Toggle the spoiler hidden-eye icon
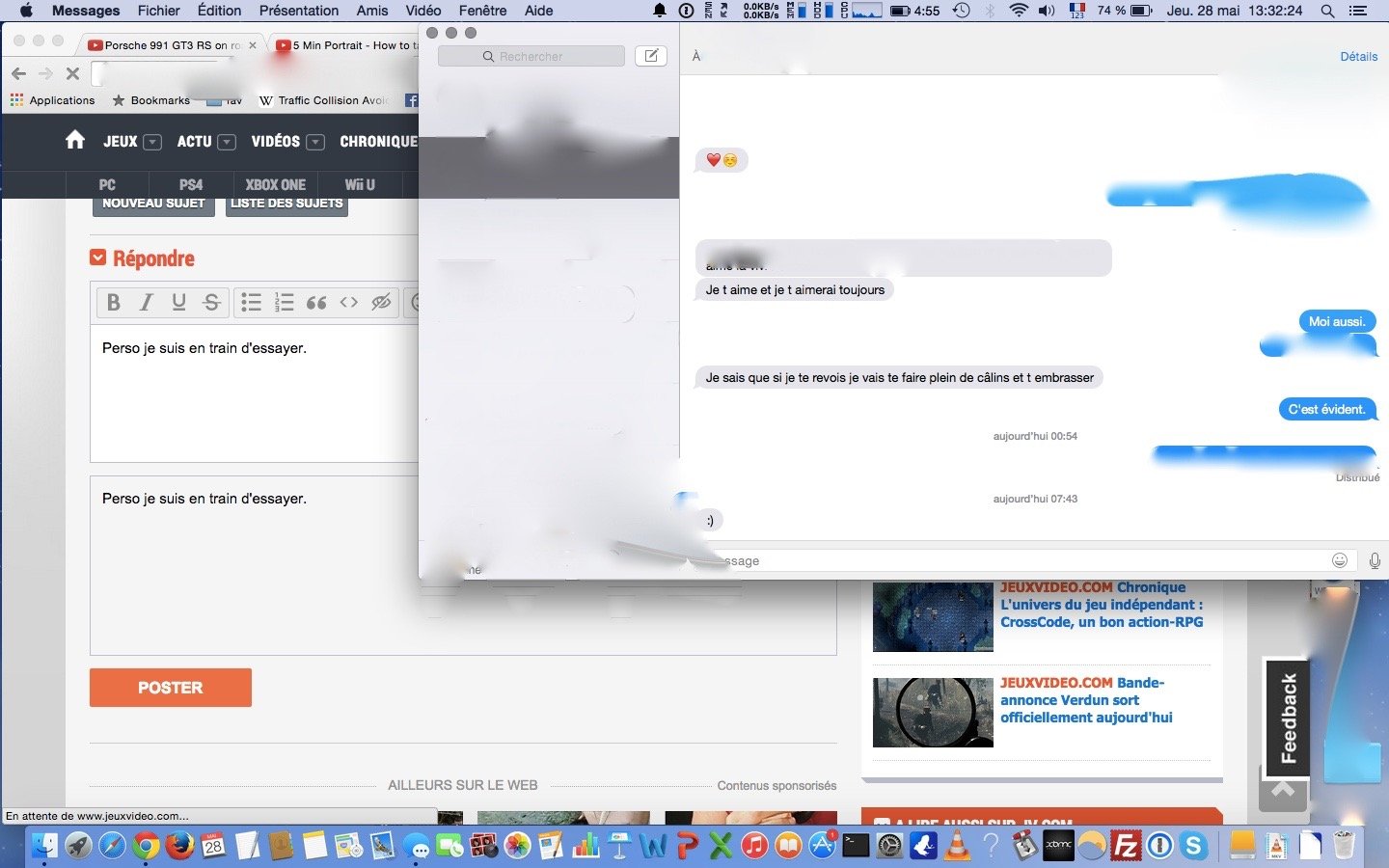Viewport: 1389px width, 868px height. [382, 303]
